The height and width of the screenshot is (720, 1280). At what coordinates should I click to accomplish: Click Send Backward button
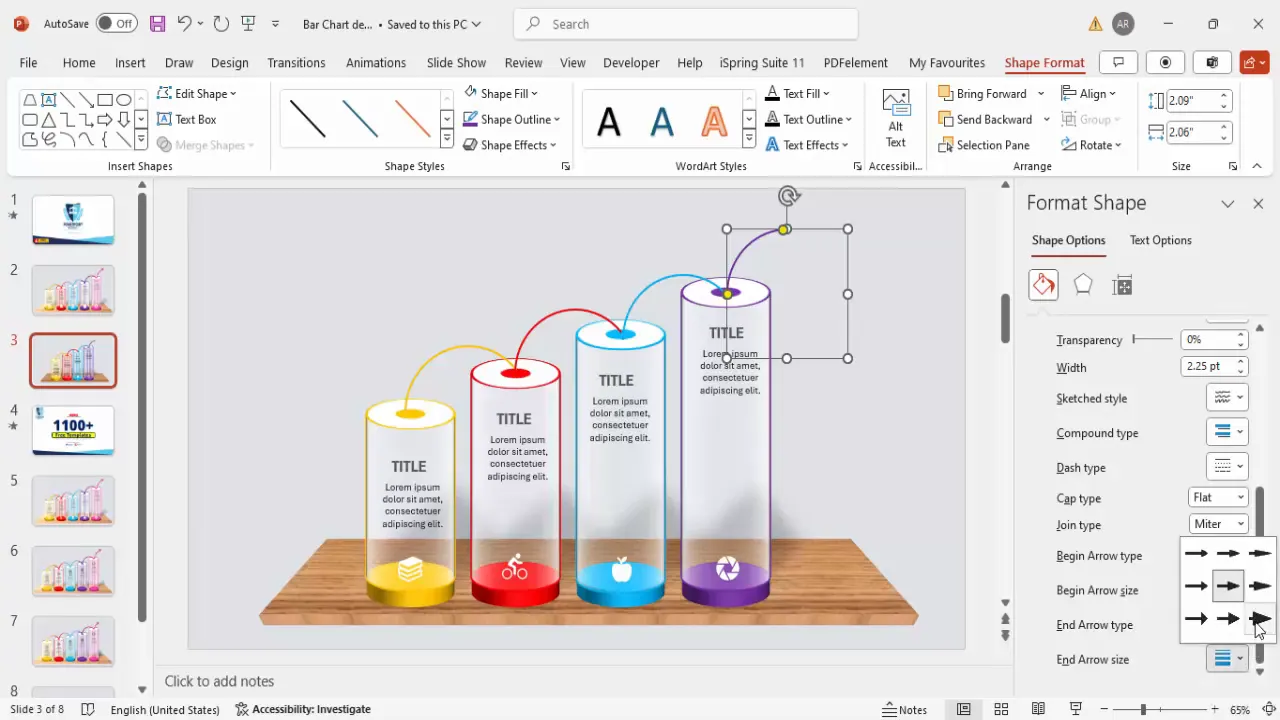[985, 119]
